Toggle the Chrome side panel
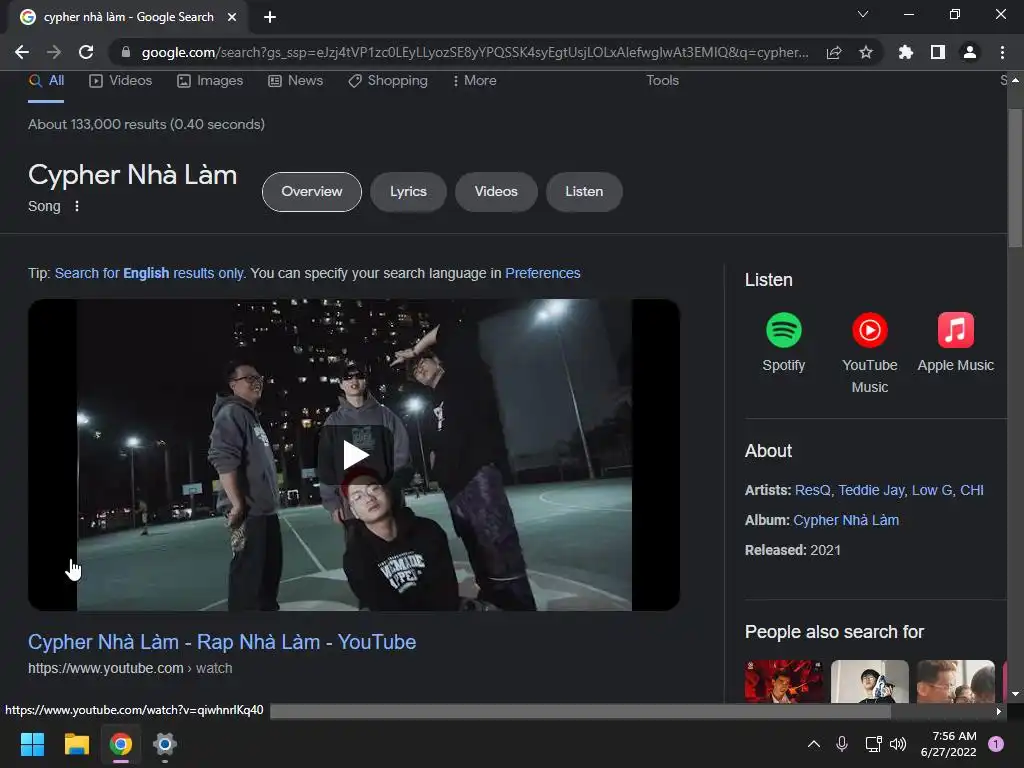This screenshot has height=768, width=1024. click(x=938, y=52)
